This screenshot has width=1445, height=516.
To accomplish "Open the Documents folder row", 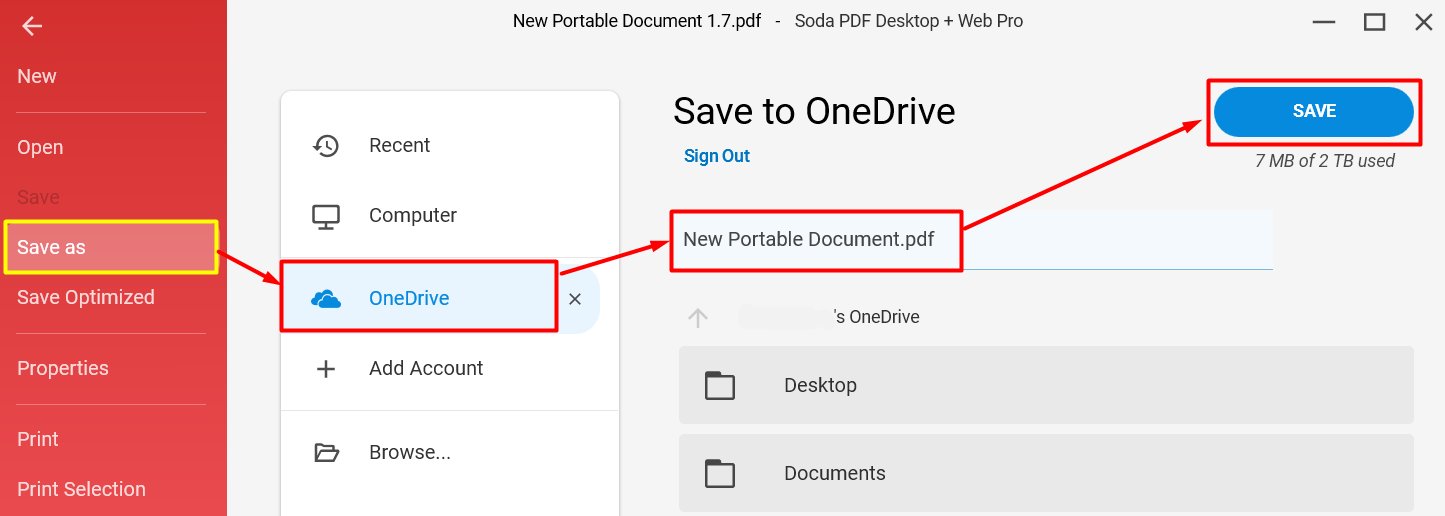I will click(x=1046, y=473).
